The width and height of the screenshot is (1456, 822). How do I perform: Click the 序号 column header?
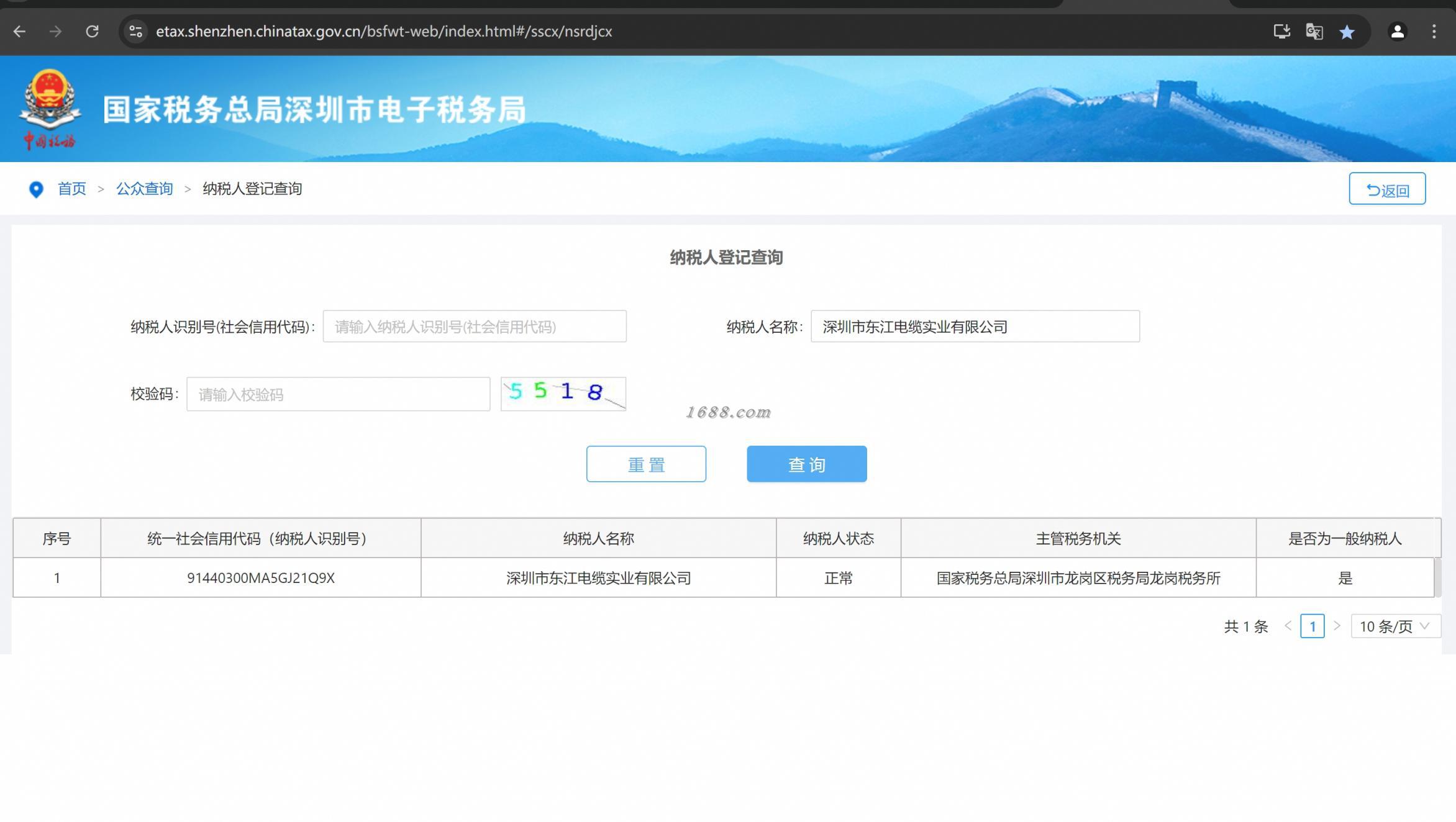[x=57, y=538]
